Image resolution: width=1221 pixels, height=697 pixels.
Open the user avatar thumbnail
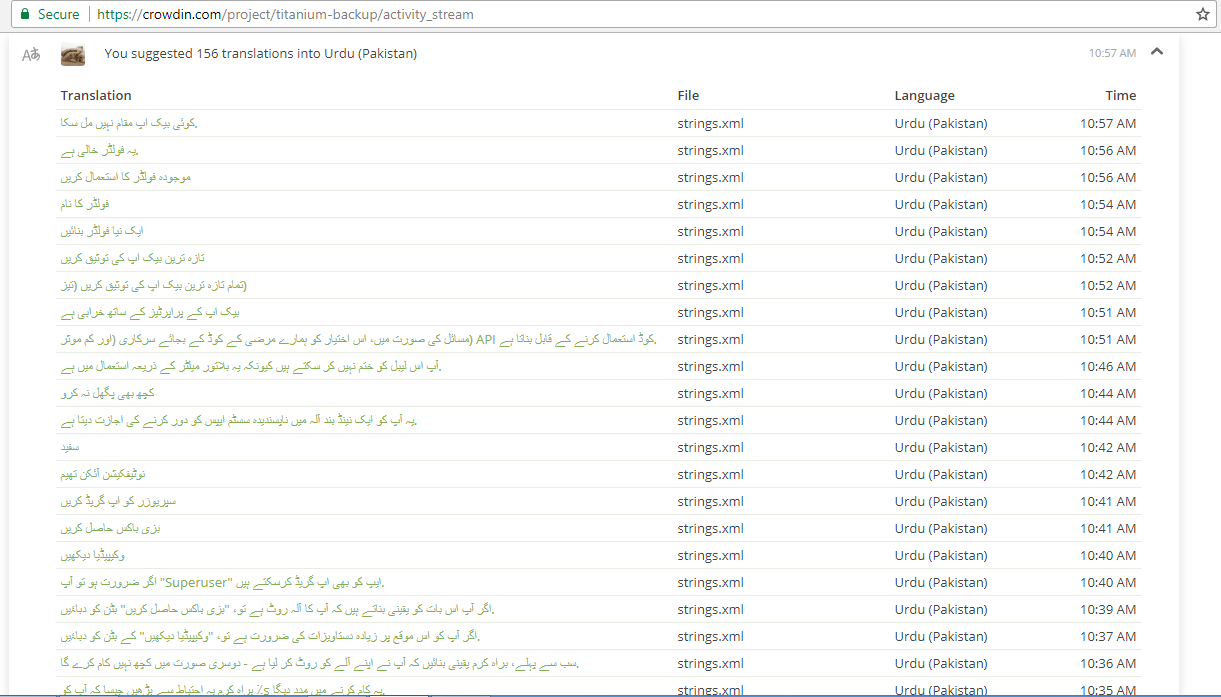(73, 55)
